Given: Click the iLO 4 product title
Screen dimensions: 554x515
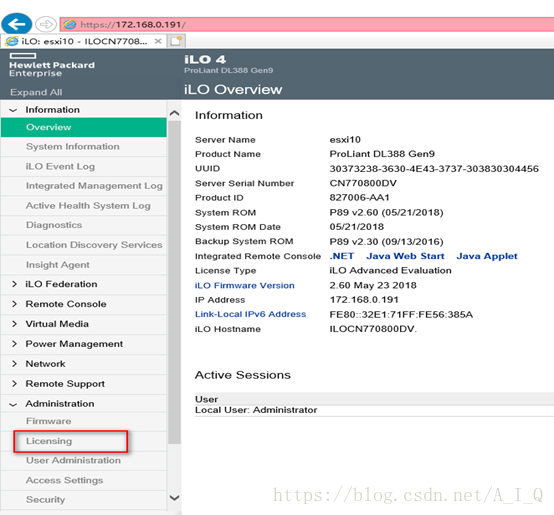Looking at the screenshot, I should coord(205,60).
